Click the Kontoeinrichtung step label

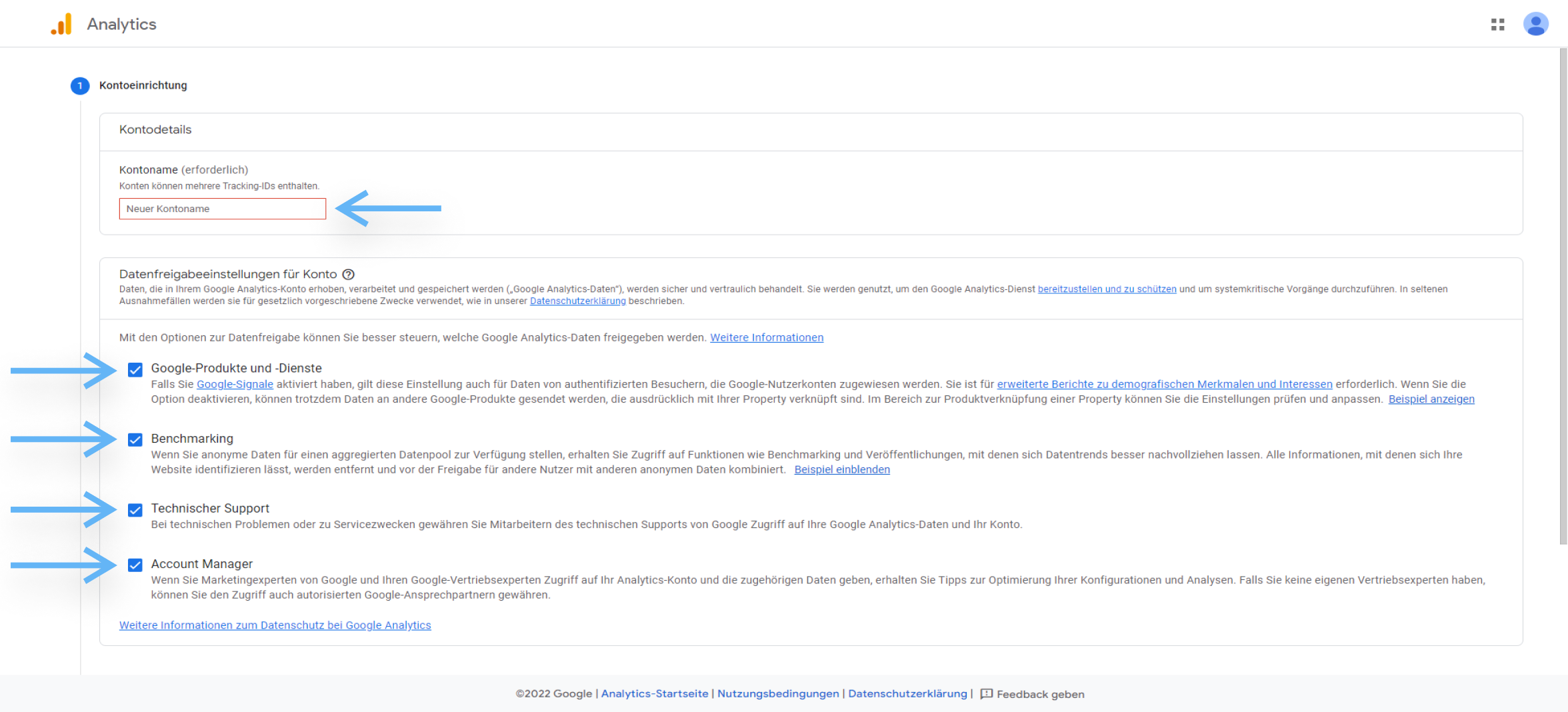click(x=143, y=85)
